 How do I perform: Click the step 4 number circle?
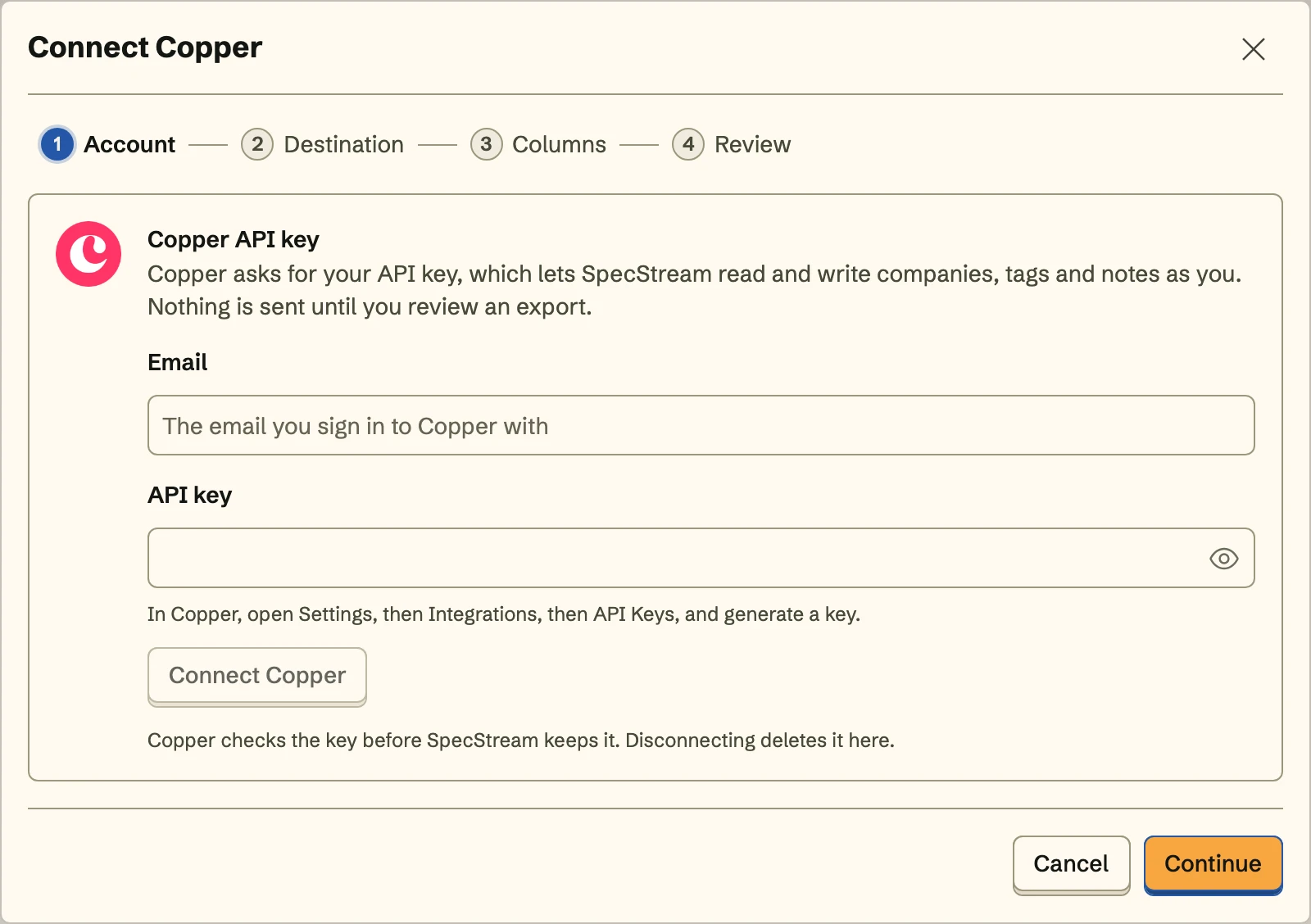pos(688,144)
